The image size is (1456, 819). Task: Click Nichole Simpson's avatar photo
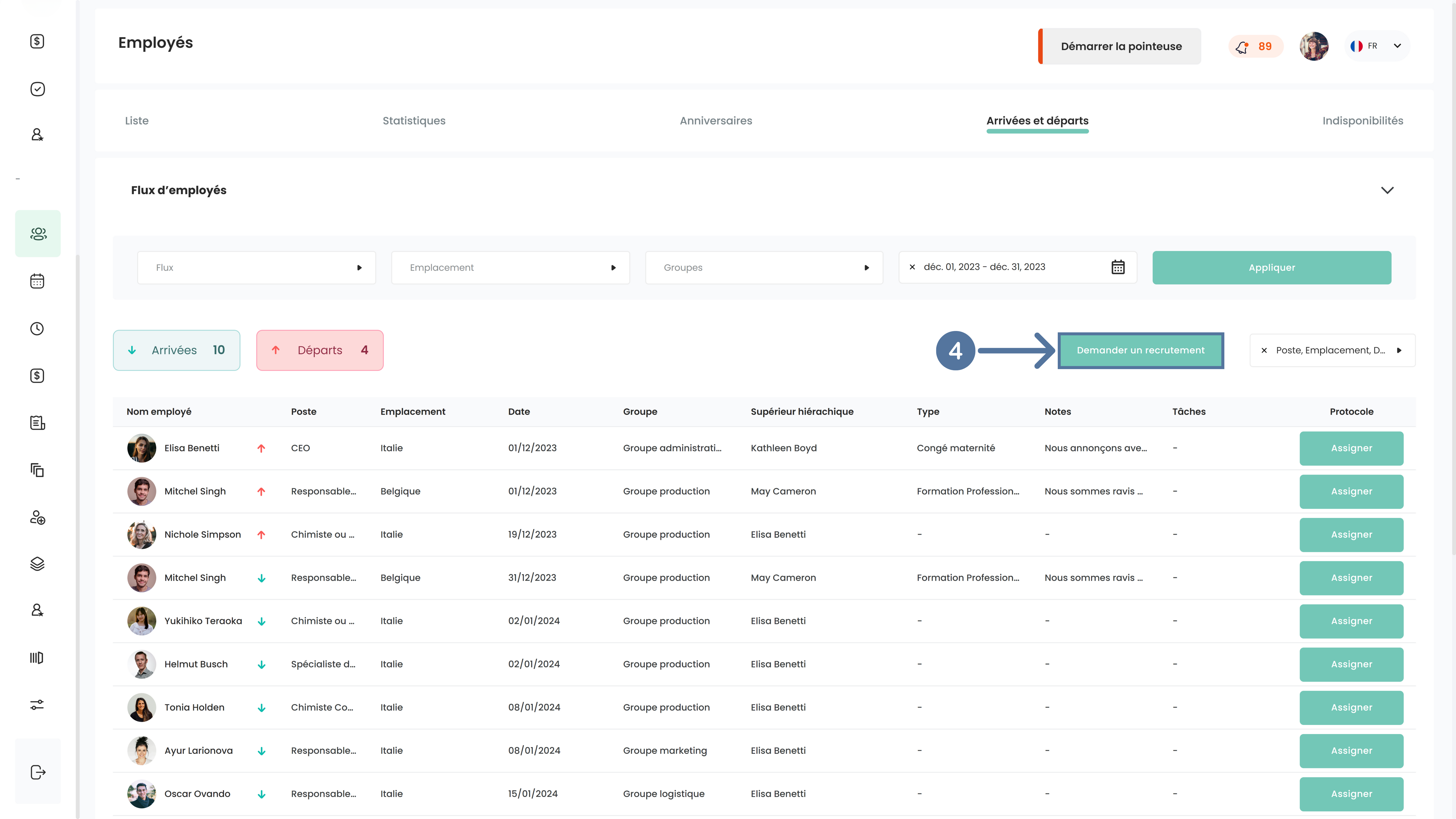(x=142, y=535)
